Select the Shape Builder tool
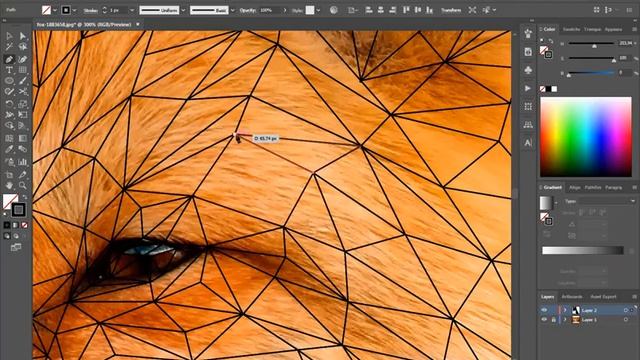640x360 pixels. click(9, 126)
